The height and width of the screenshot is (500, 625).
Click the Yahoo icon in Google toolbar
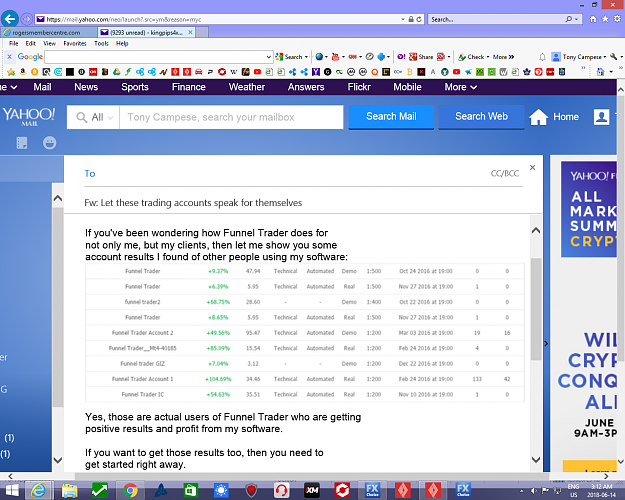[401, 57]
